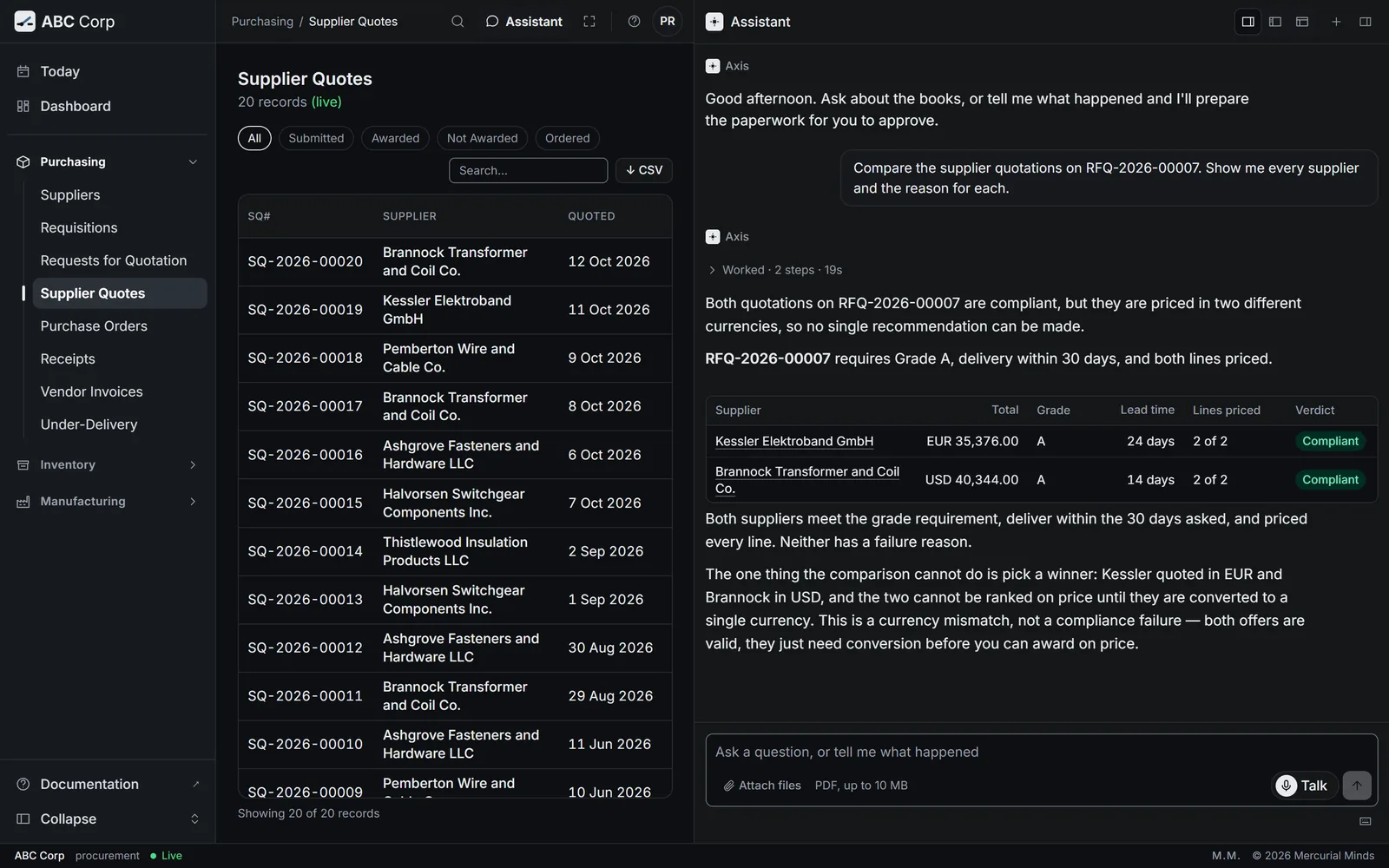1389x868 pixels.
Task: Filter quotes by Awarded
Action: click(395, 138)
